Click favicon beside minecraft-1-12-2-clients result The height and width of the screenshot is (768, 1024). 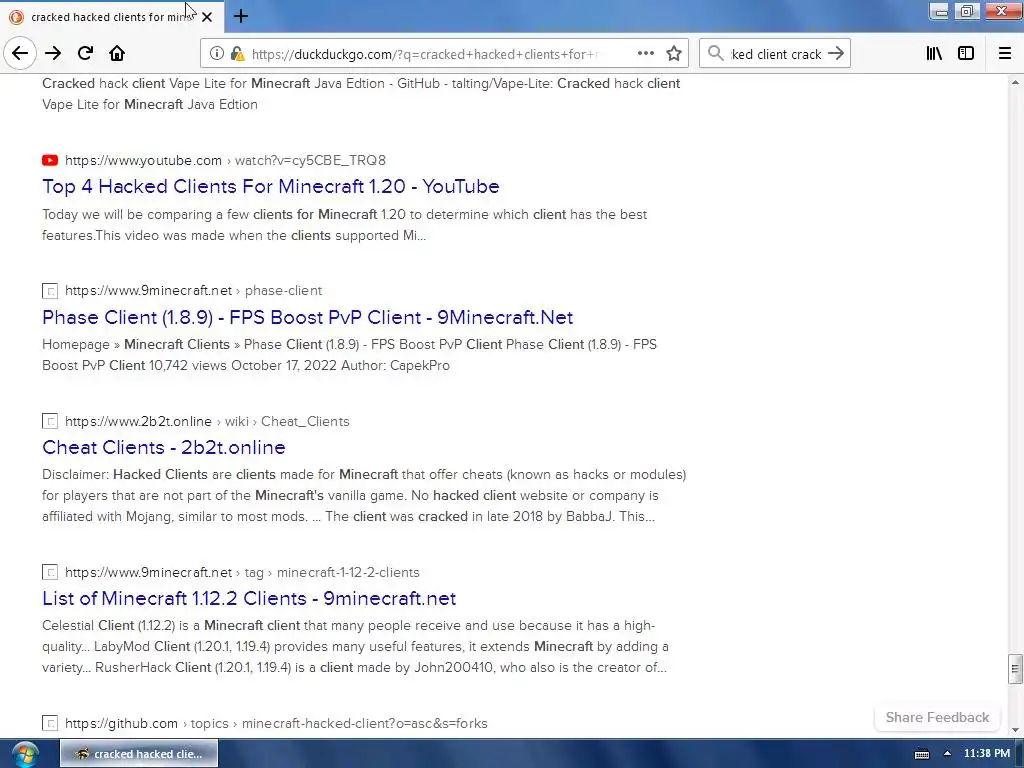click(x=50, y=572)
